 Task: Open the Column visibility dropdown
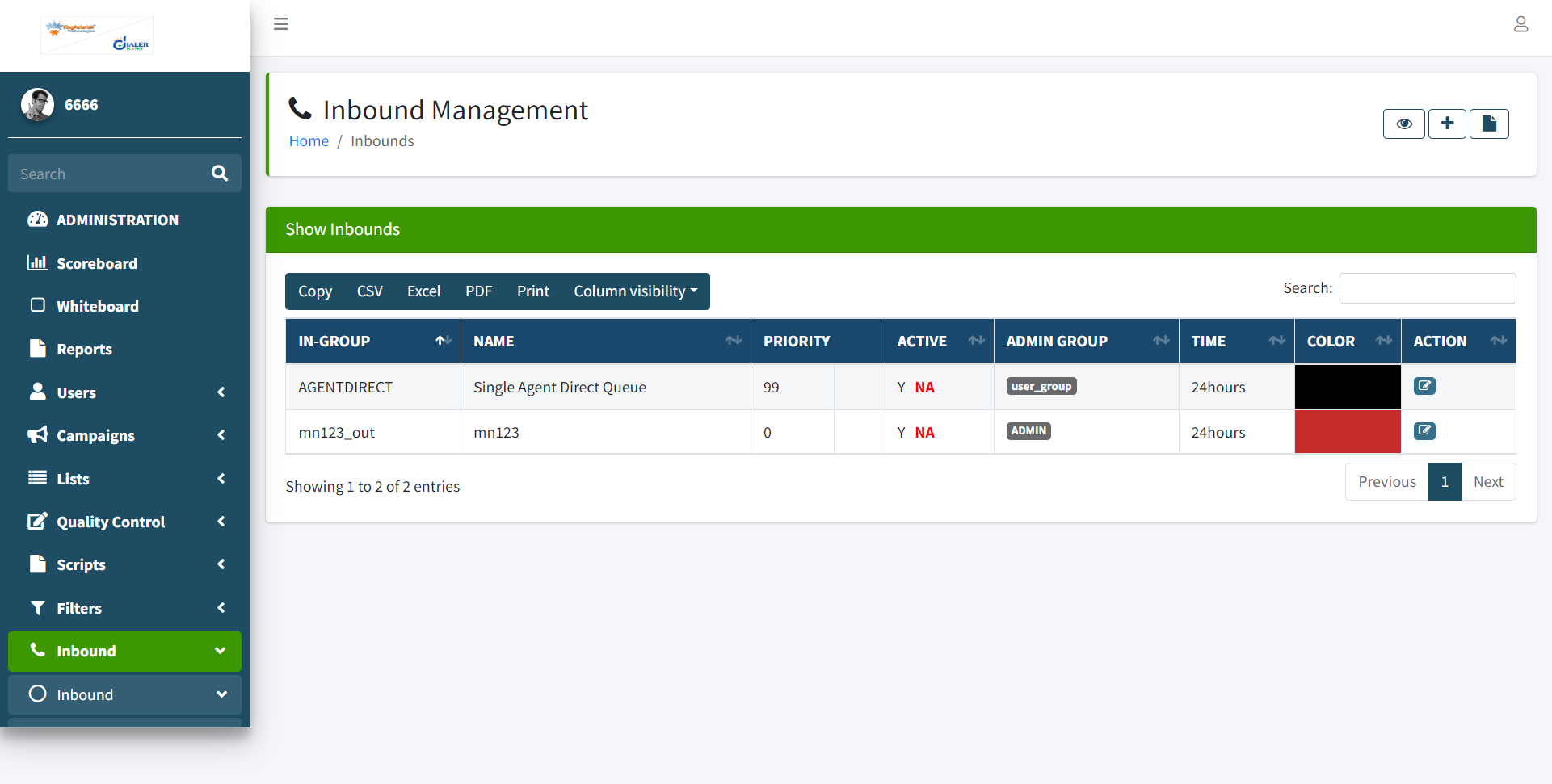coord(635,291)
